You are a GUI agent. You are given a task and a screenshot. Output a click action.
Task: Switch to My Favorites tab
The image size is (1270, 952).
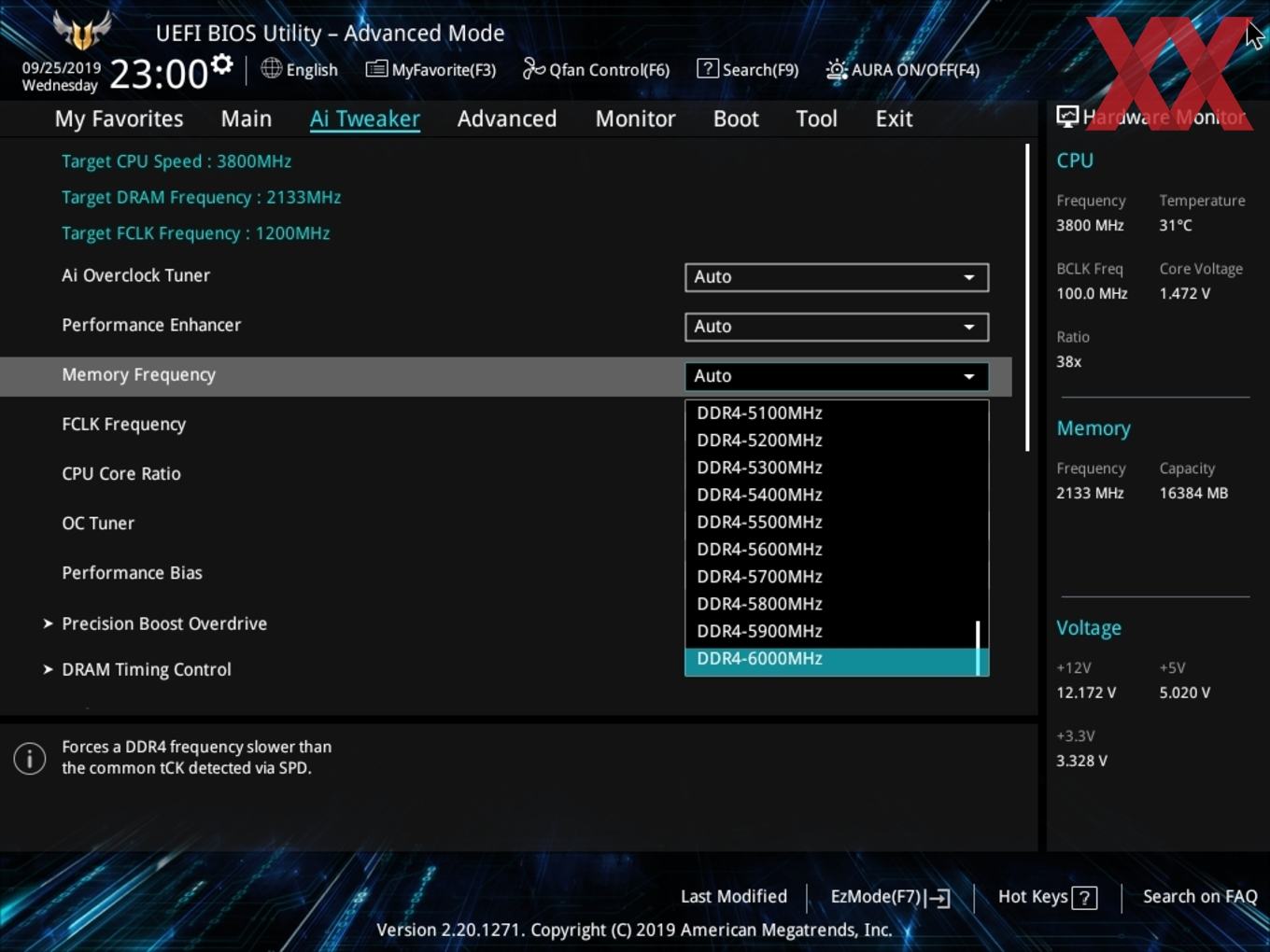(119, 119)
